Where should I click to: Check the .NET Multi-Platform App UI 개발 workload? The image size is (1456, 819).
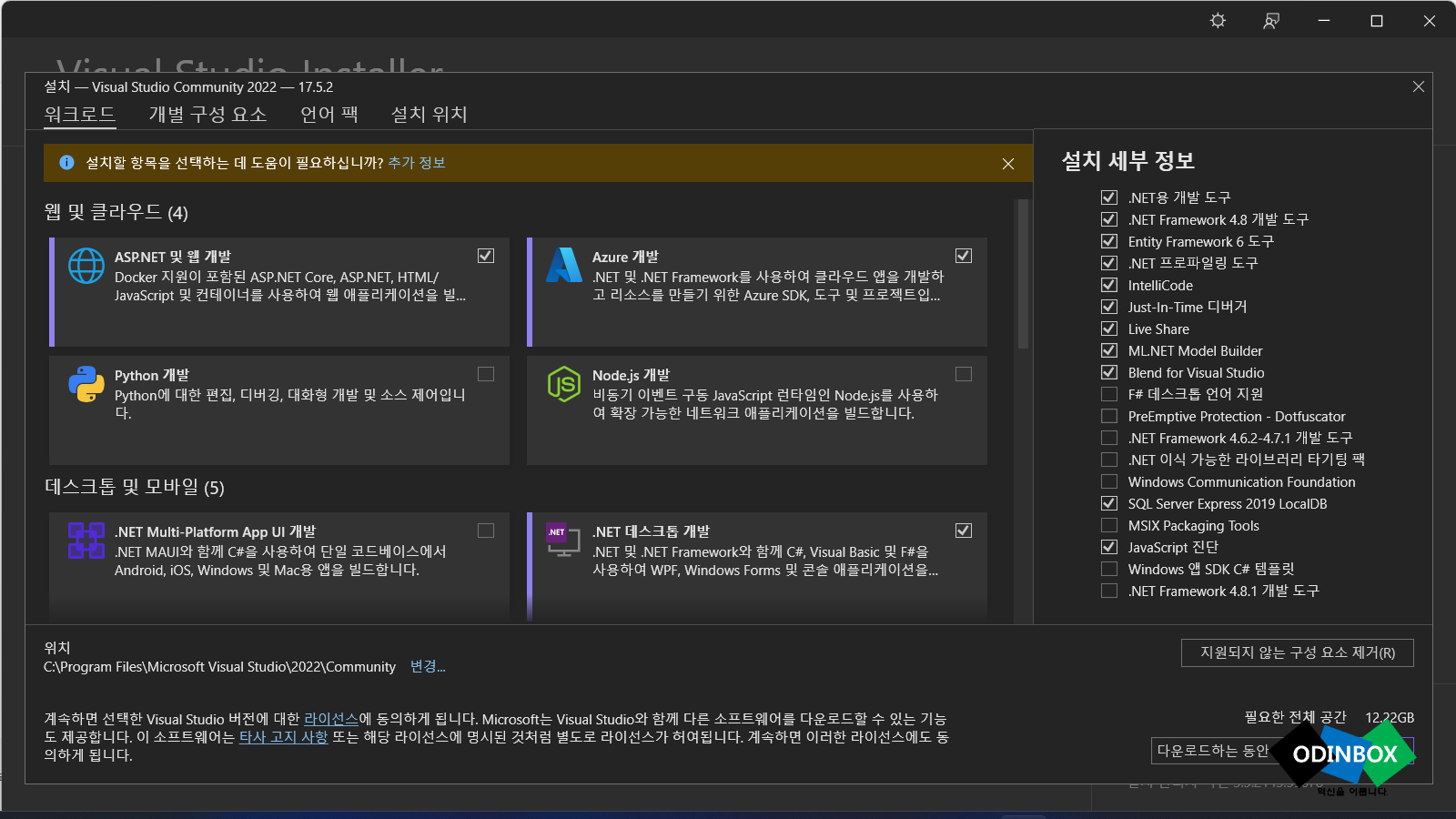pyautogui.click(x=486, y=531)
